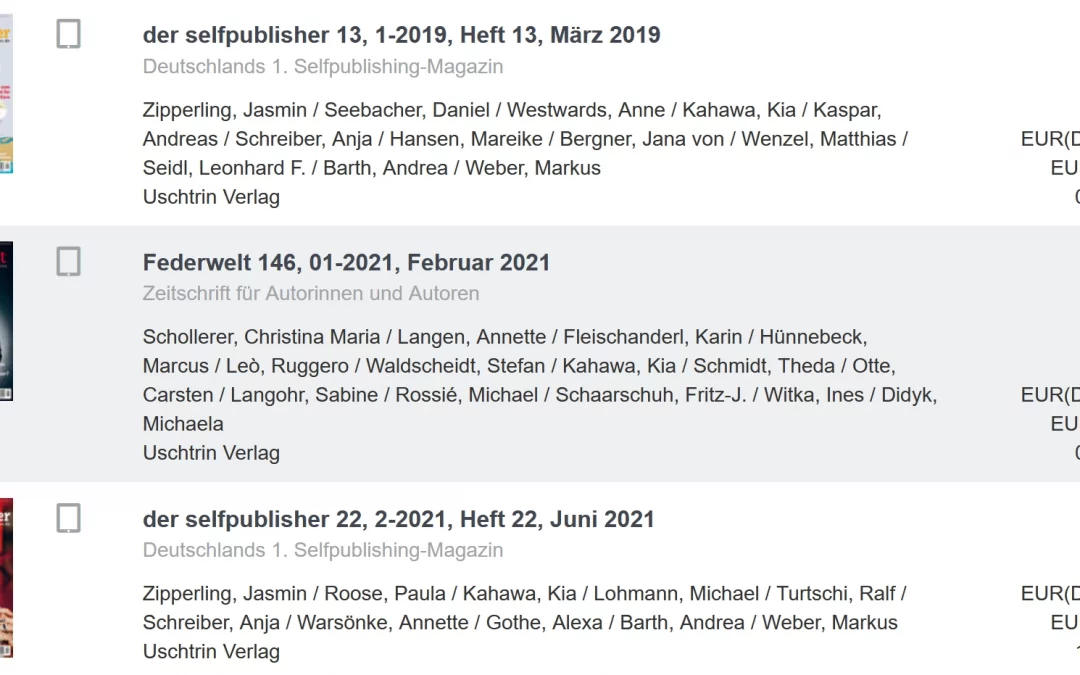The height and width of the screenshot is (675, 1080).
Task: Click Uschtrin Verlag under der selfpublisher 13
Action: pyautogui.click(x=211, y=197)
